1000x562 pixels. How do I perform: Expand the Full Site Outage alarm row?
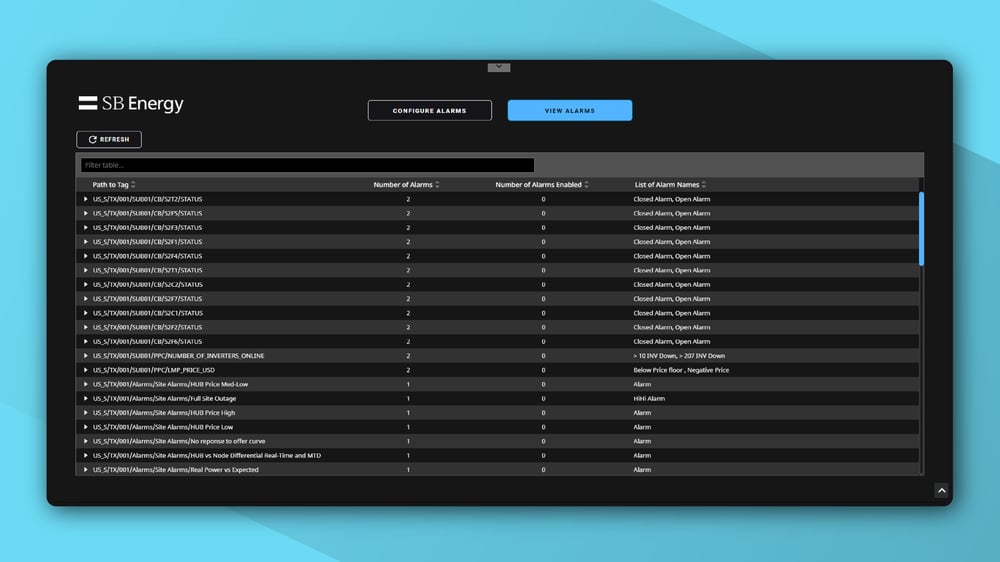click(86, 398)
